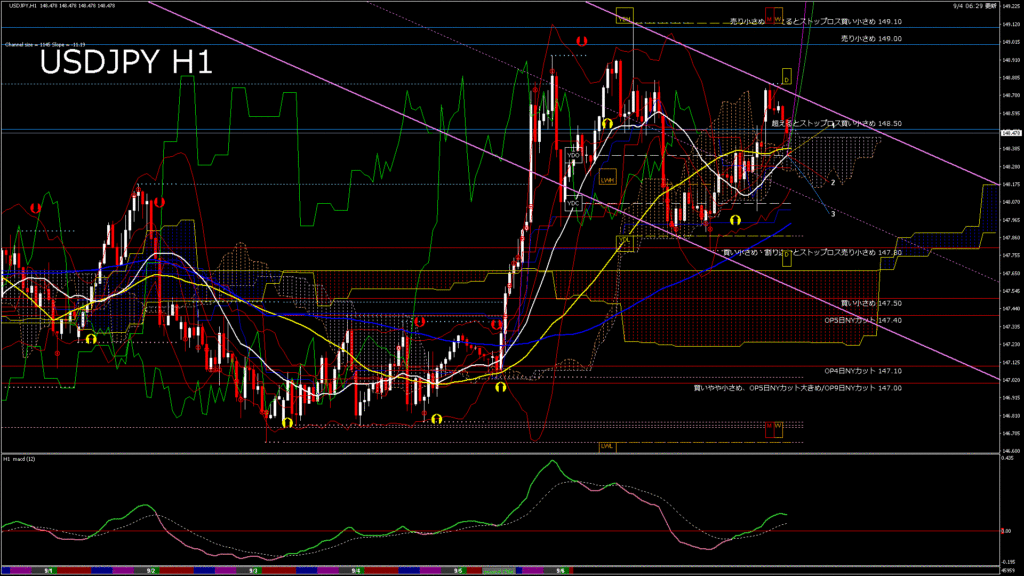Click the forecast path label 3
1024x576 pixels.
[833, 213]
